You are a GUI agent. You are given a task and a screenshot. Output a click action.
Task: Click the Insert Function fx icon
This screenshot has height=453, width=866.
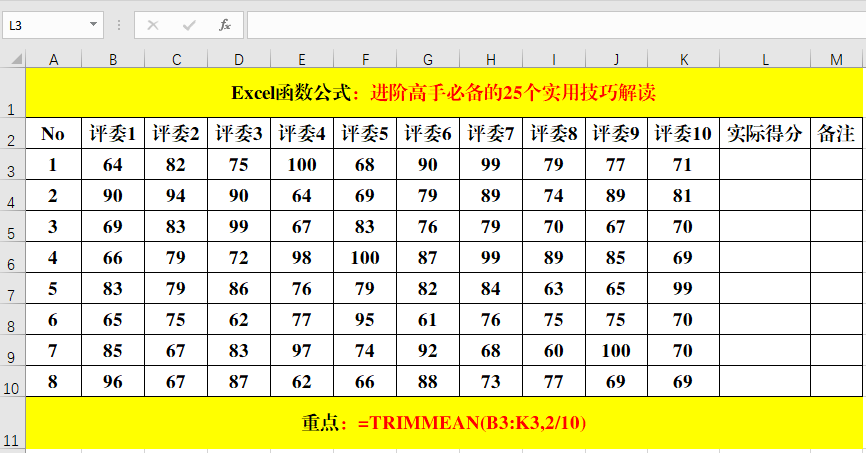coord(224,25)
